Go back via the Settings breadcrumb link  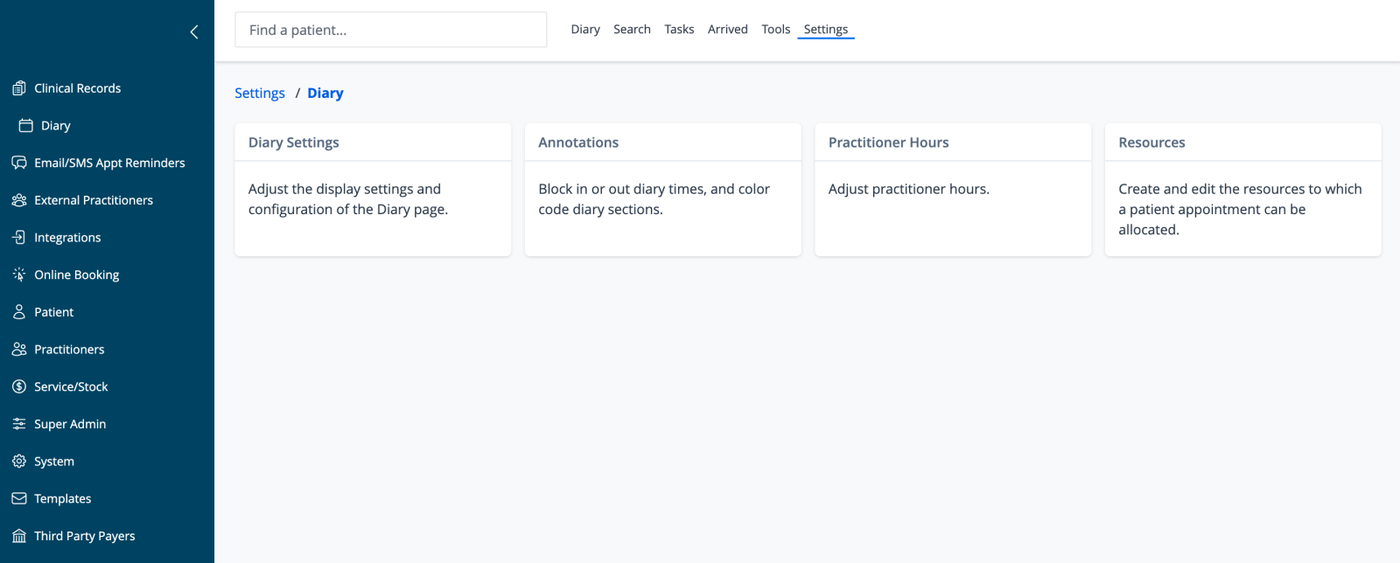(x=260, y=93)
